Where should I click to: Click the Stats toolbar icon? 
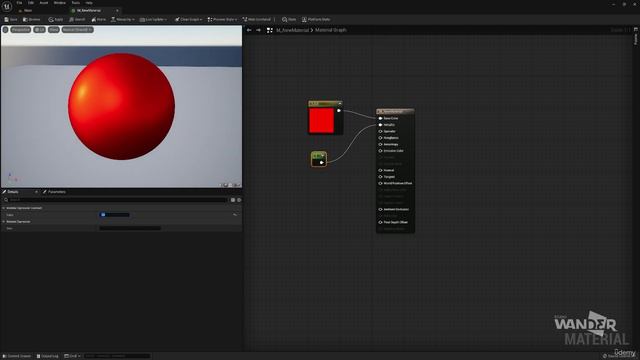[289, 19]
